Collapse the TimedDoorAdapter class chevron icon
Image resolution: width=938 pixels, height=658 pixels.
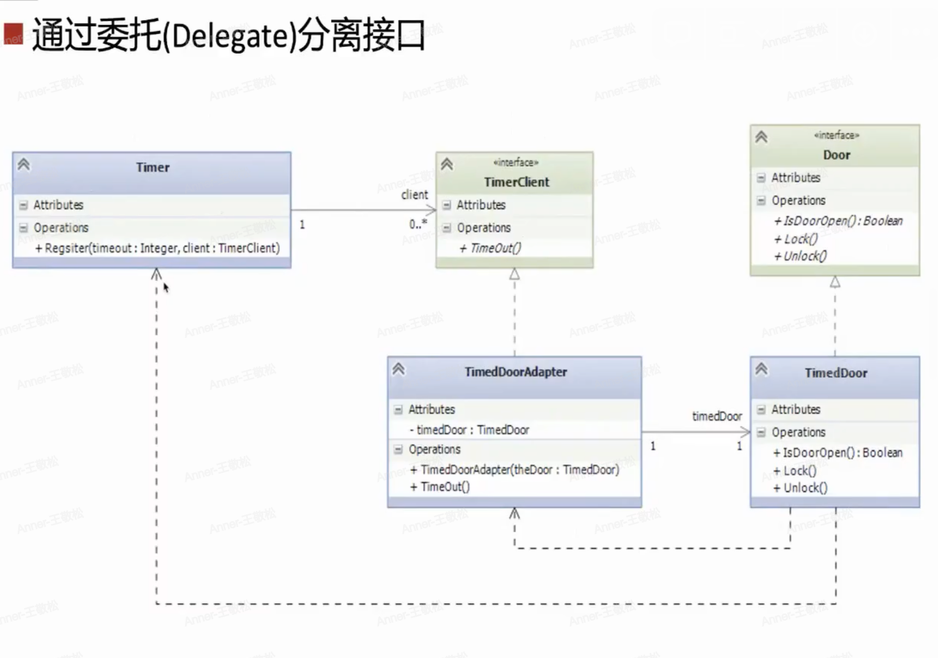coord(399,370)
